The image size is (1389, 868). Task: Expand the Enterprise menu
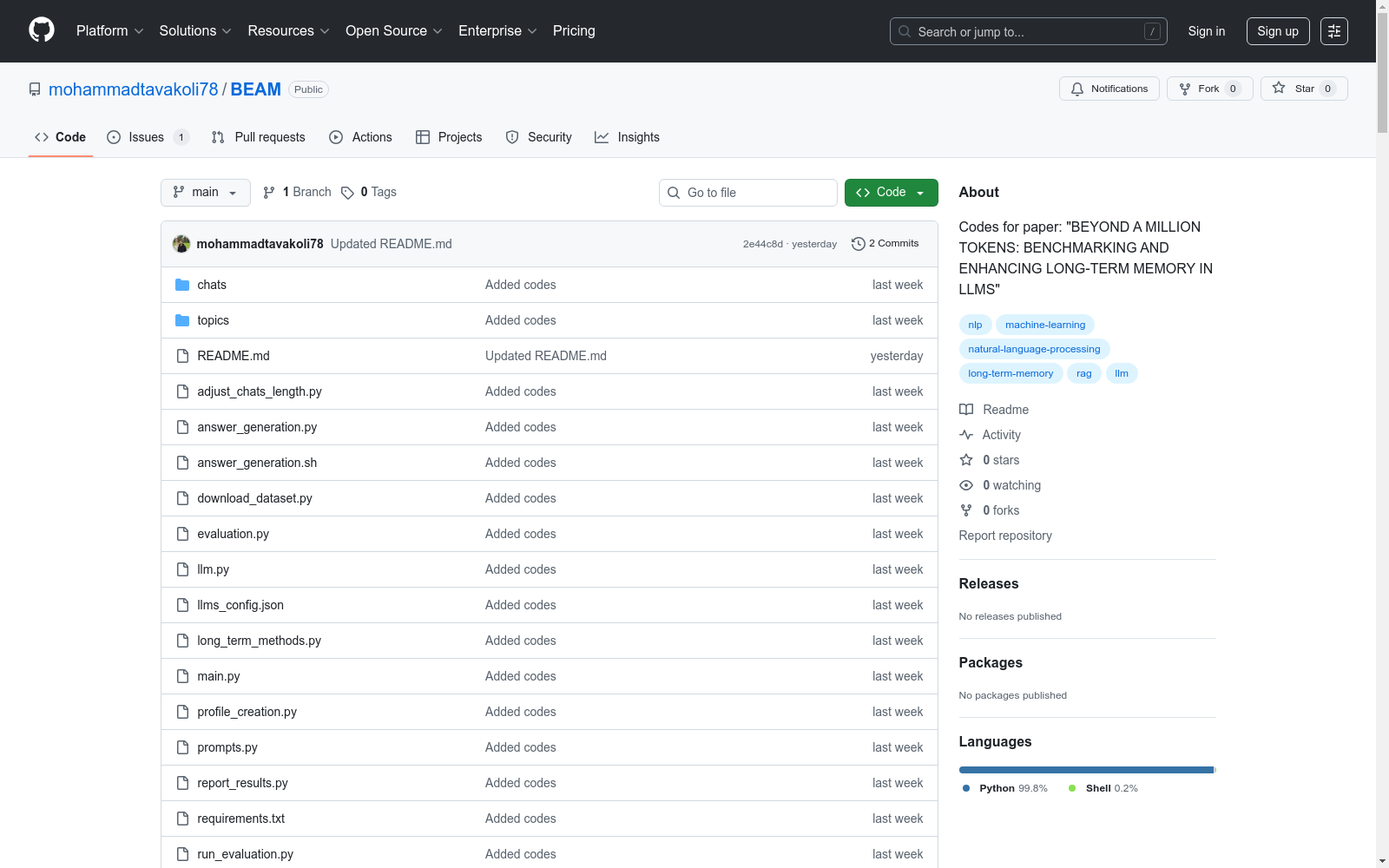pyautogui.click(x=497, y=30)
